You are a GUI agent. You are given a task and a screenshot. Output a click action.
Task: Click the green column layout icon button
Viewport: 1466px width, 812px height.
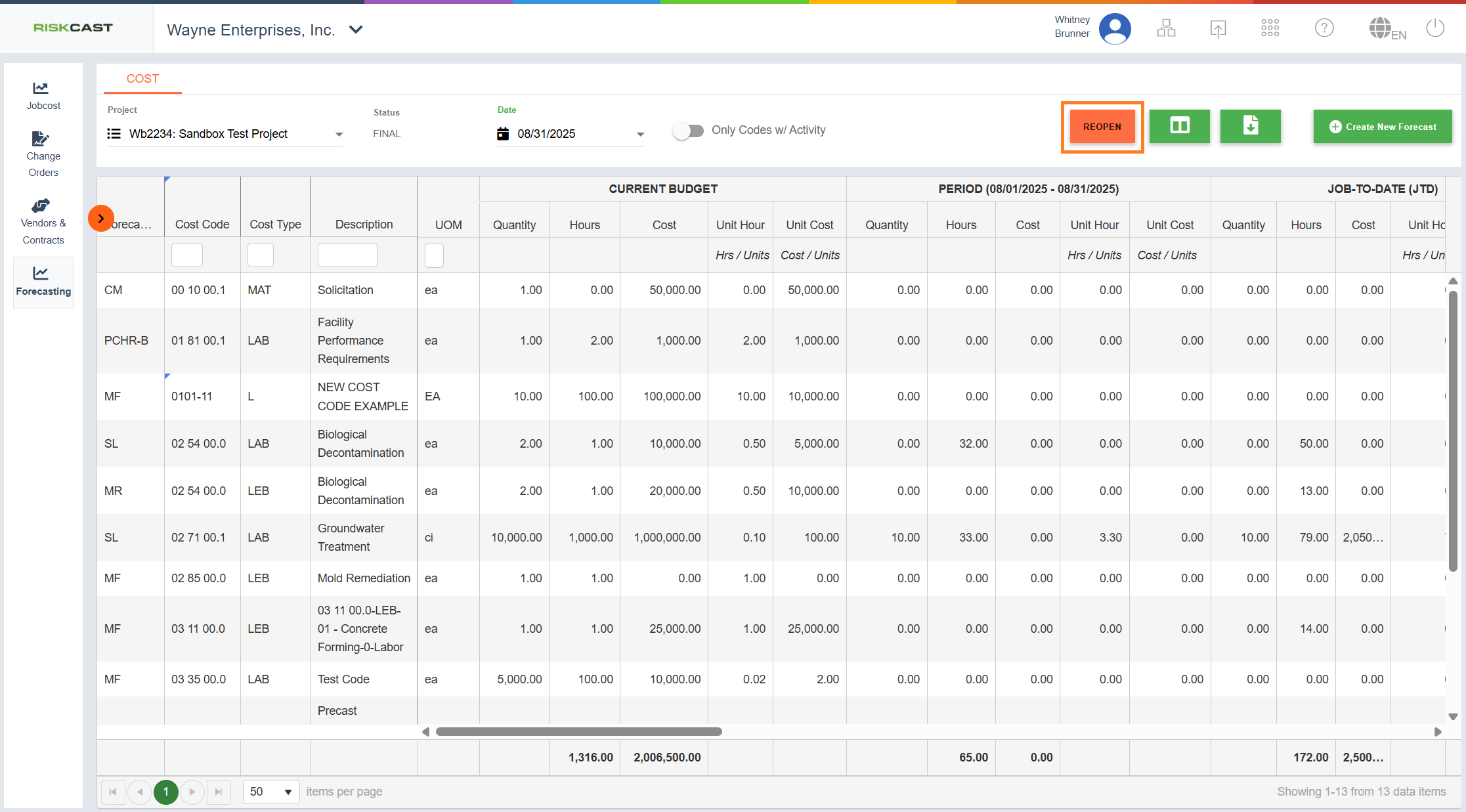(1179, 126)
